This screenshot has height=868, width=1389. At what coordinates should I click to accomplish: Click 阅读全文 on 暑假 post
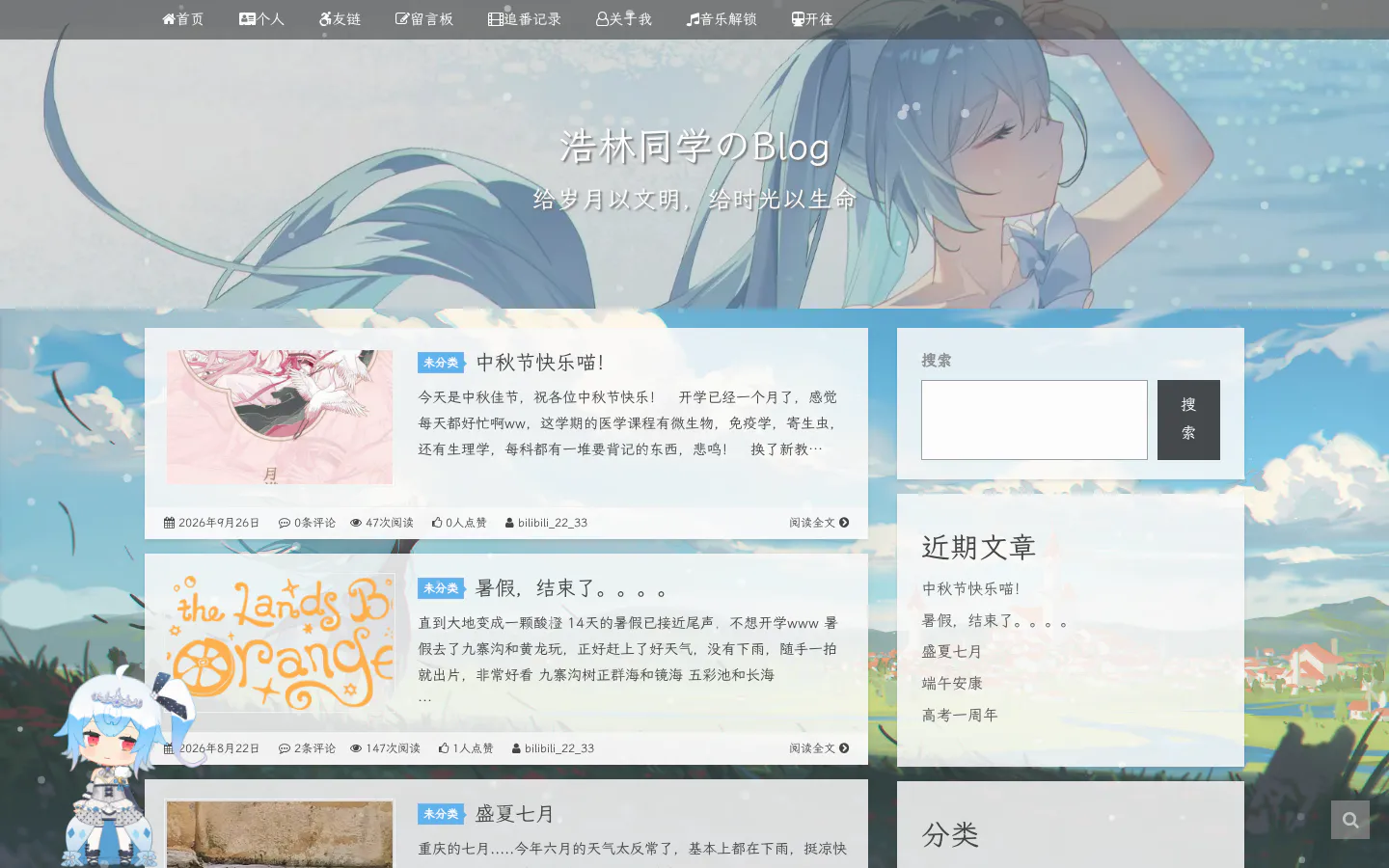click(819, 748)
